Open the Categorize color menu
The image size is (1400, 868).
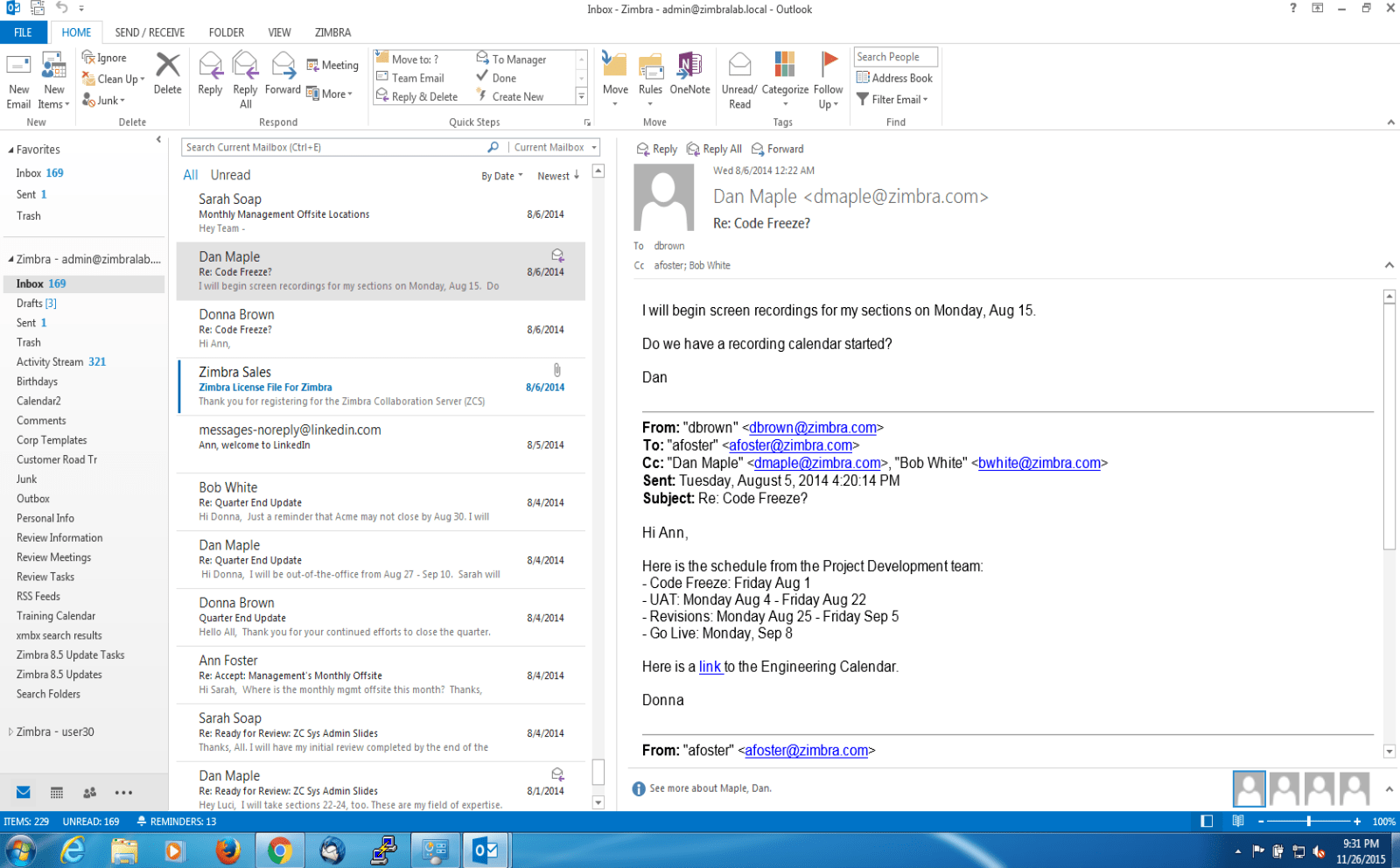[x=785, y=80]
